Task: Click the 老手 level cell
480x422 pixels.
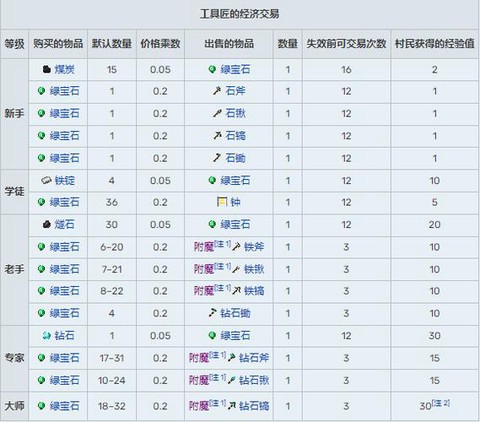Action: [x=14, y=269]
